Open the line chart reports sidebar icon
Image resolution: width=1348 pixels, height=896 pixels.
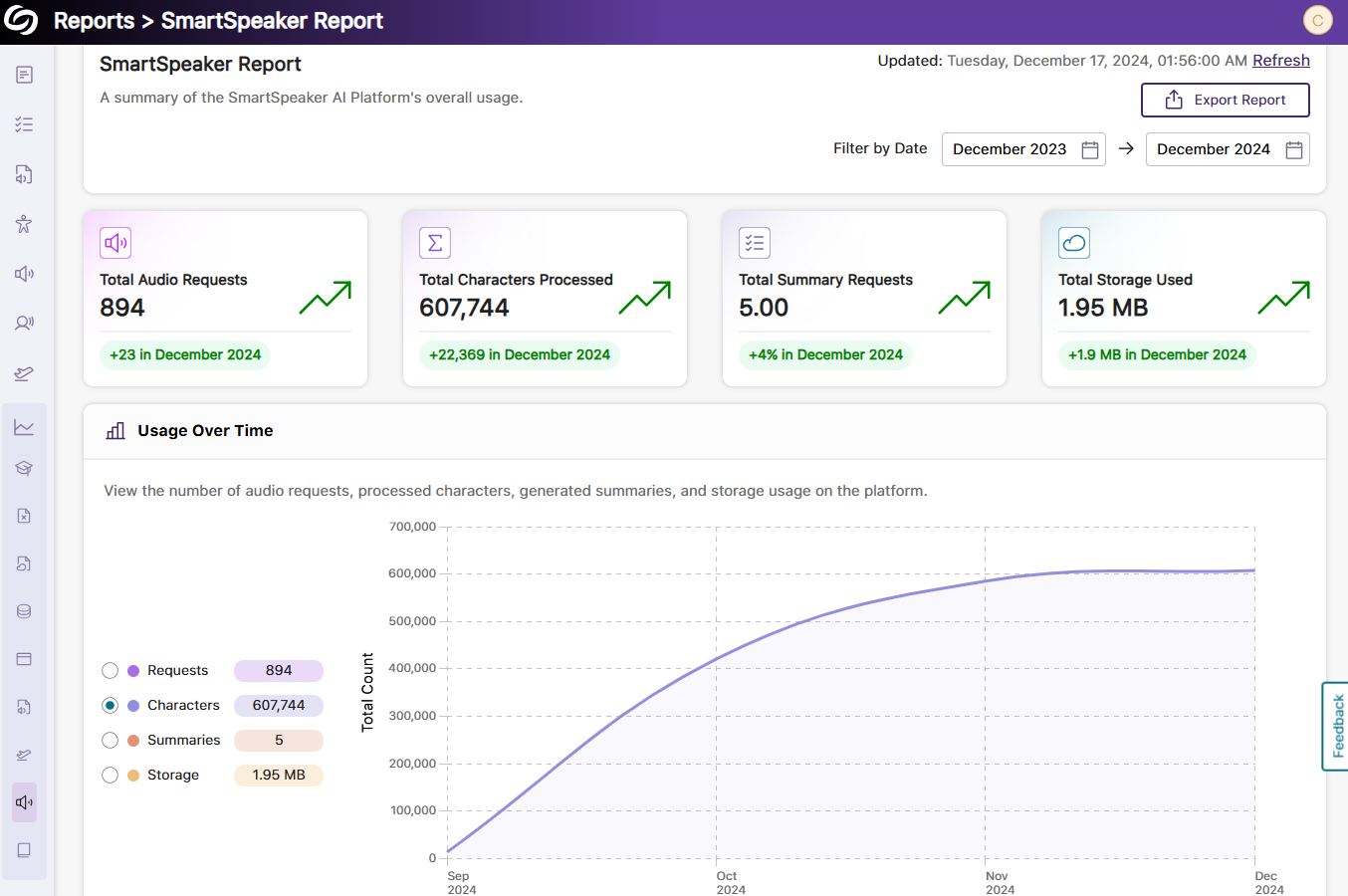click(x=24, y=427)
